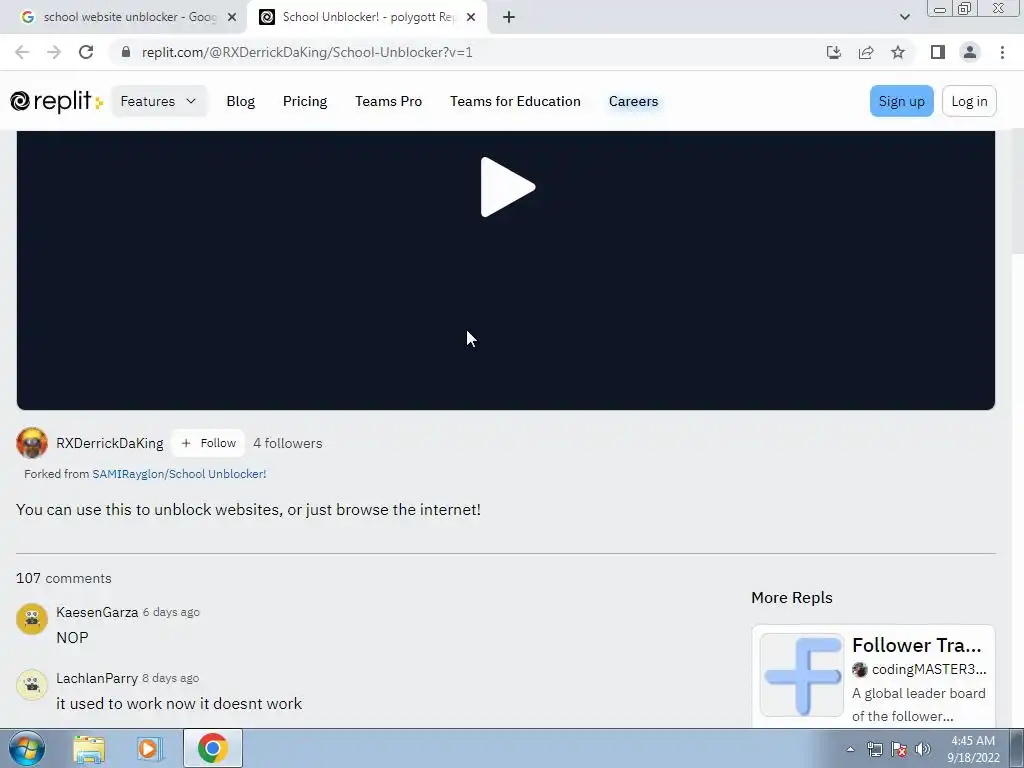Click the Chrome taskbar icon
This screenshot has width=1024, height=768.
(212, 748)
